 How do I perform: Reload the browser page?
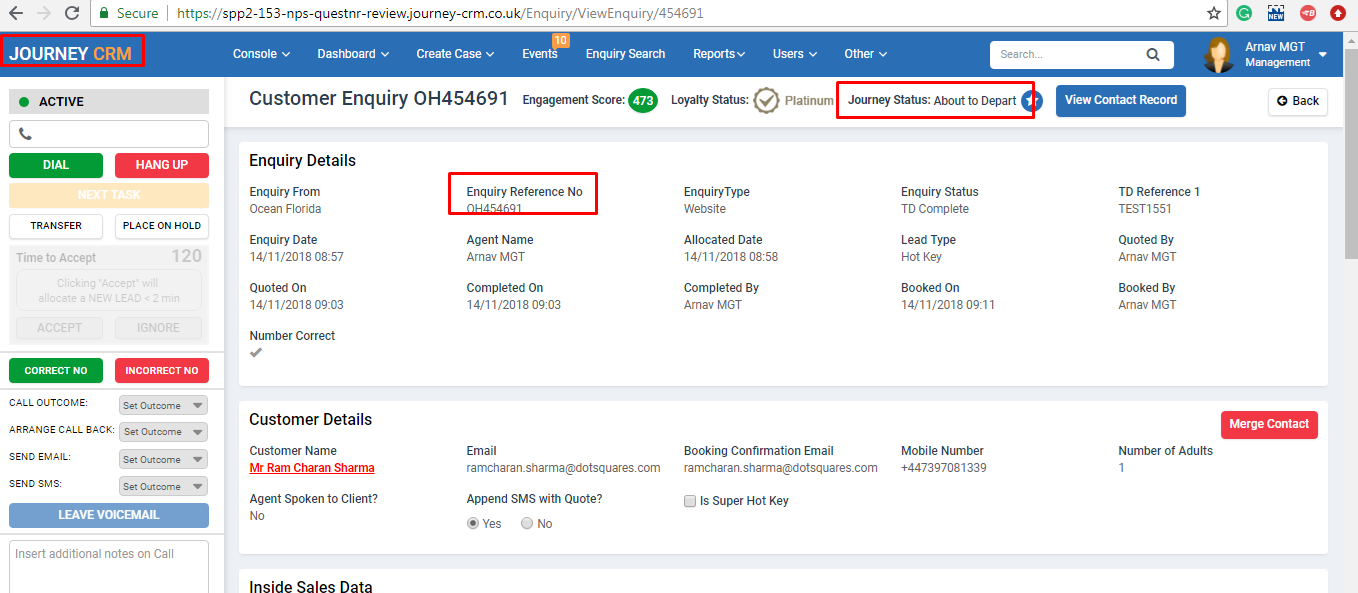coord(71,13)
